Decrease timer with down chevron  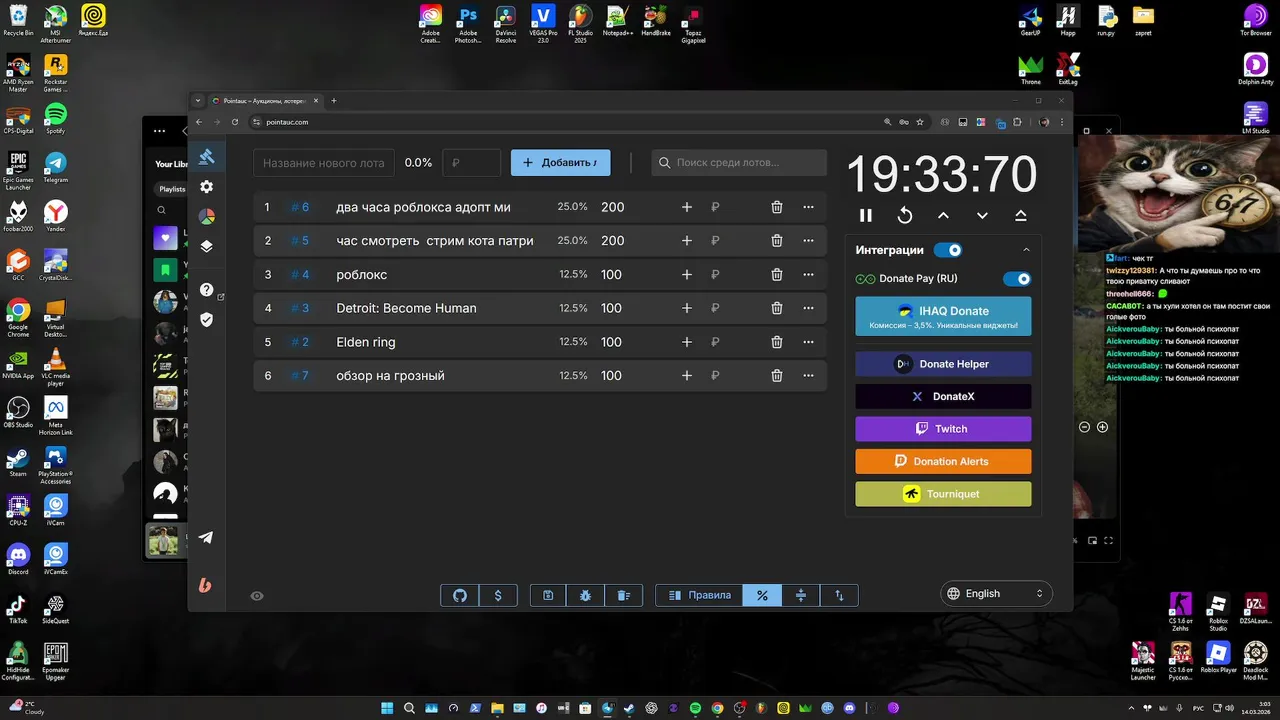point(982,215)
